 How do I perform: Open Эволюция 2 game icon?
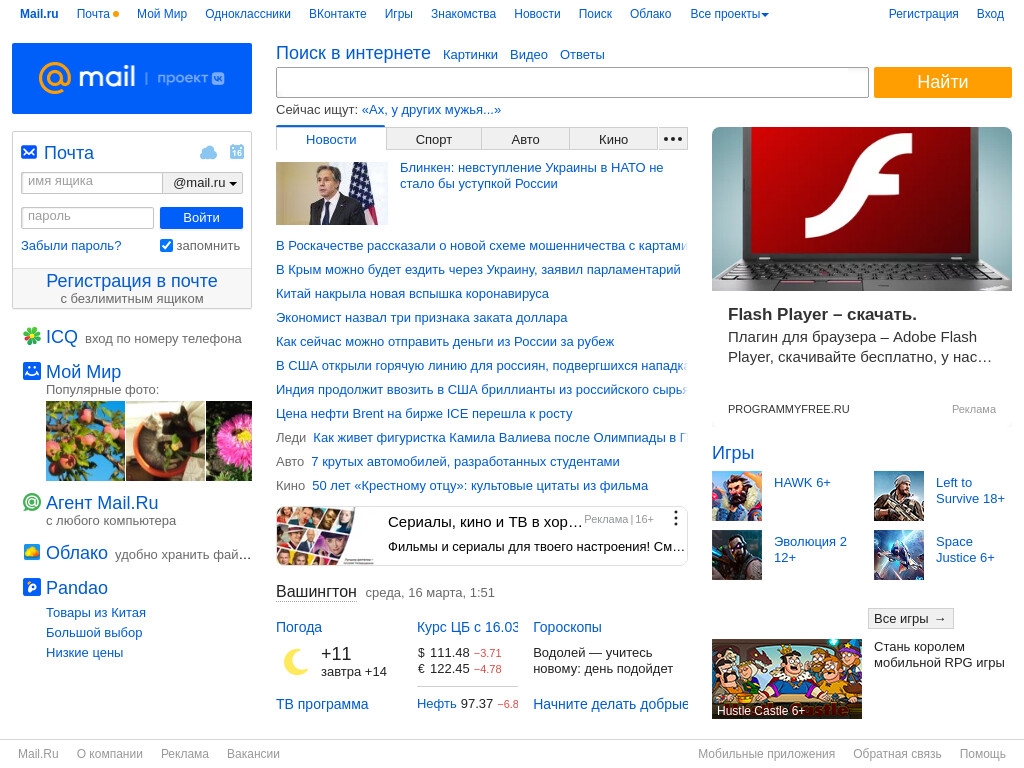pos(737,555)
